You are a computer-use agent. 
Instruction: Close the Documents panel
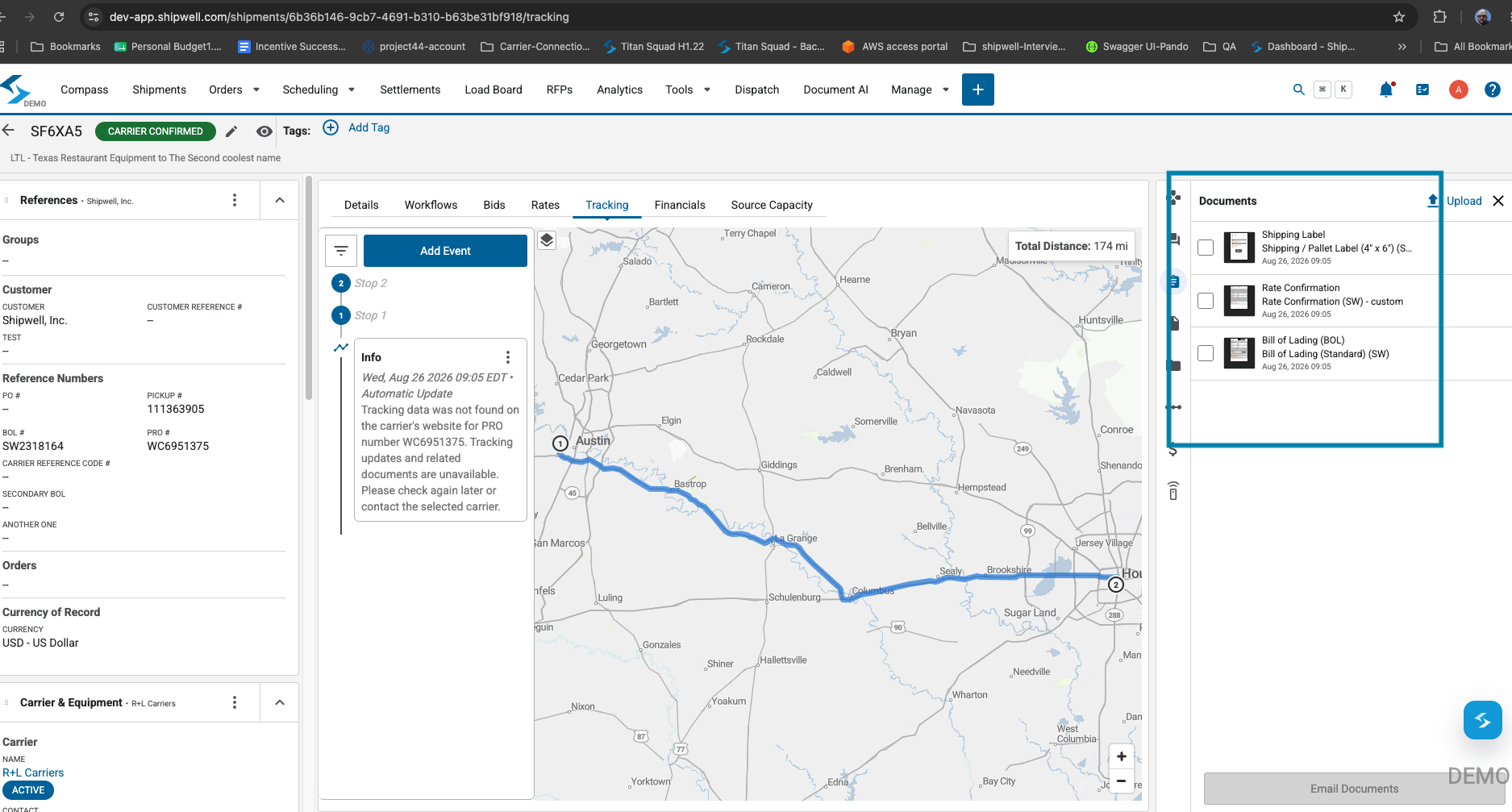click(x=1498, y=201)
